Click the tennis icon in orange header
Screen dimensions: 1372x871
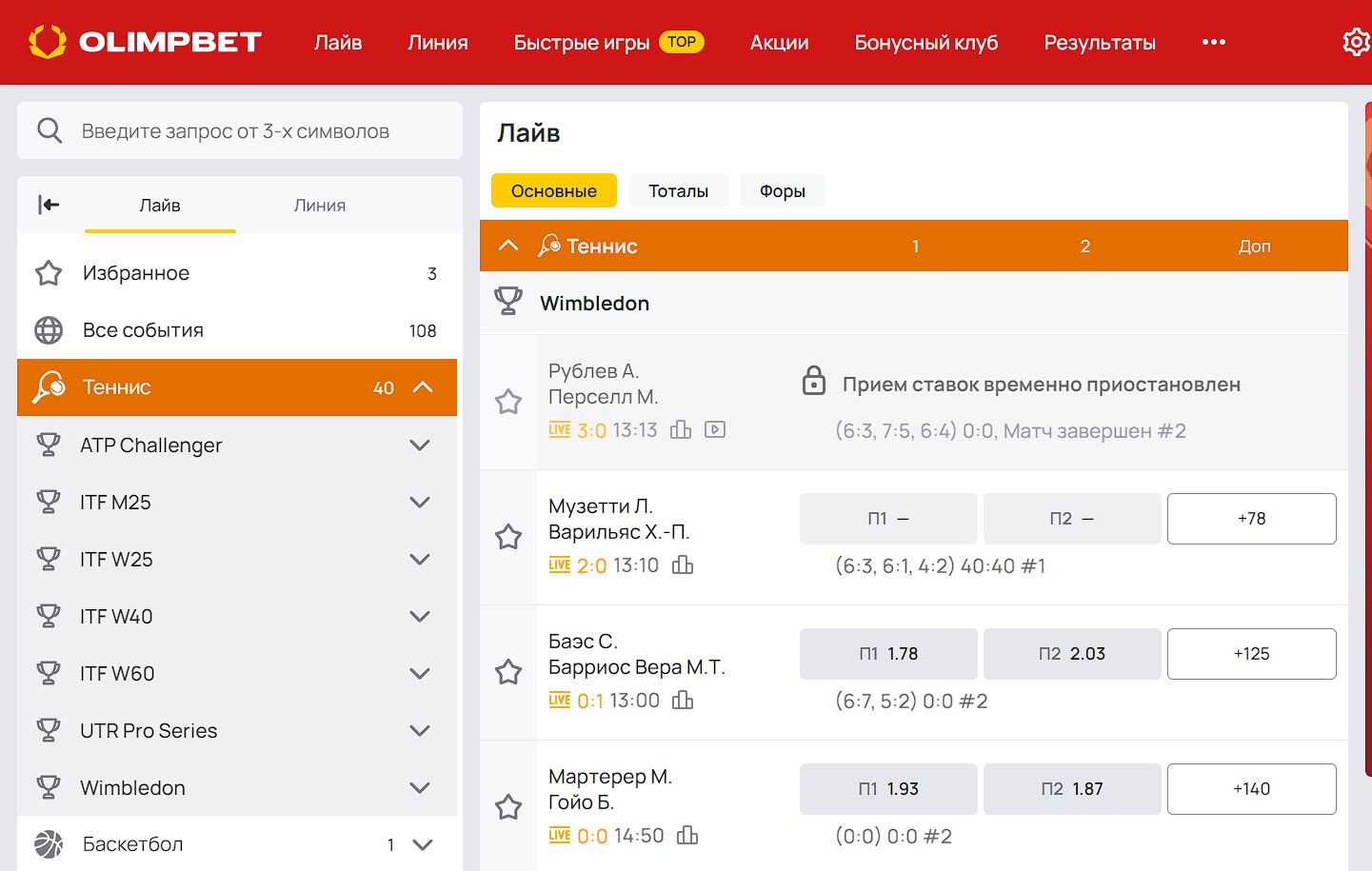pos(549,246)
